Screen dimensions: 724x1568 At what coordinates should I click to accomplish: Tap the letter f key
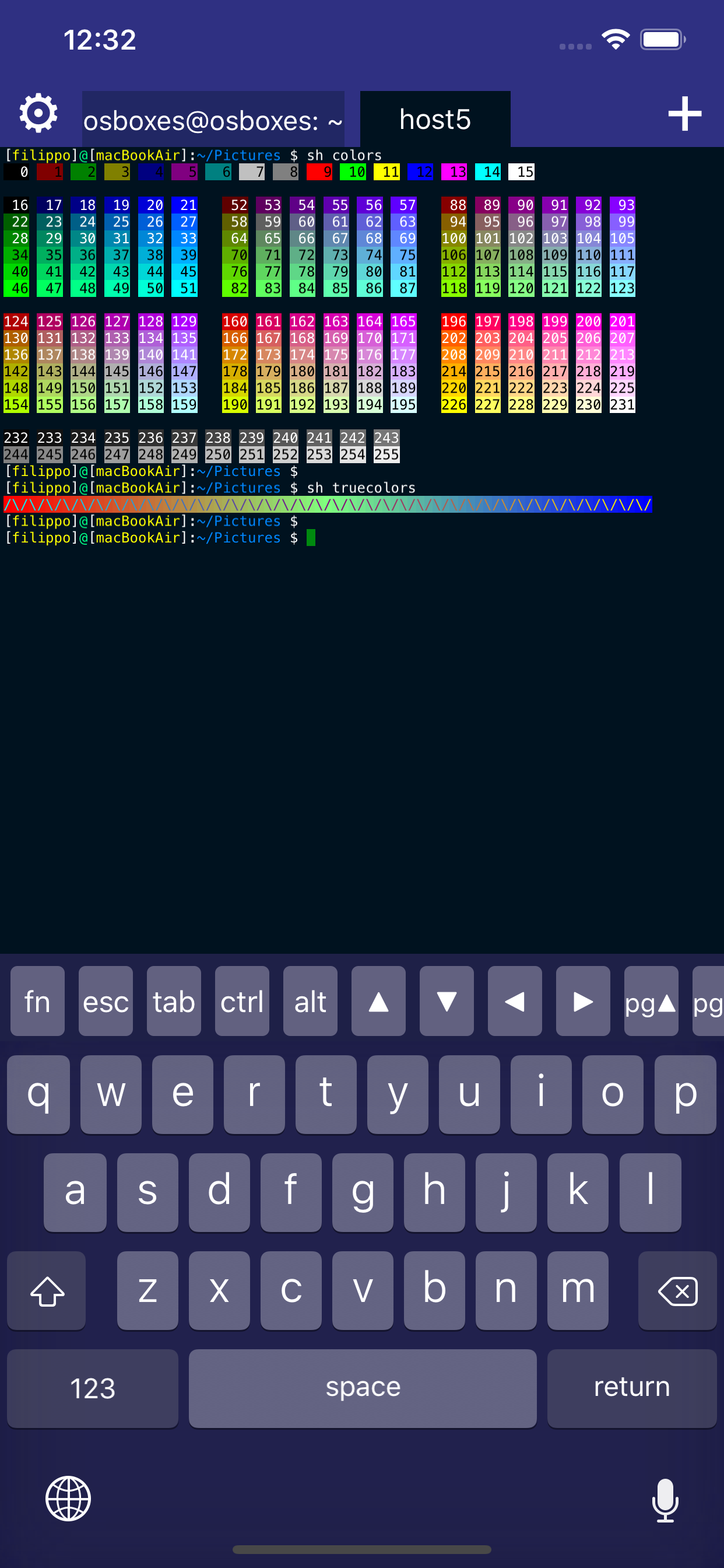coord(291,1192)
